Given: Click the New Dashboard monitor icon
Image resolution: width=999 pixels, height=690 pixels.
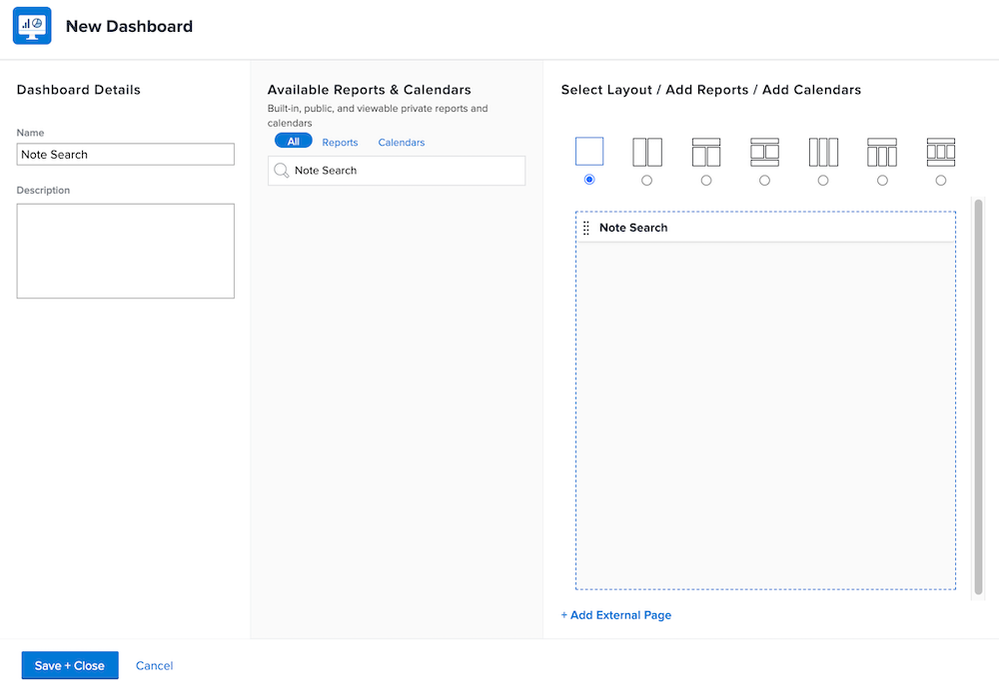Looking at the screenshot, I should coord(32,26).
